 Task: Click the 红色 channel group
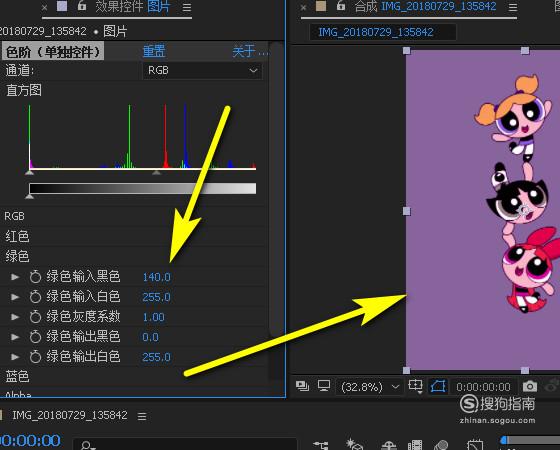click(x=17, y=236)
